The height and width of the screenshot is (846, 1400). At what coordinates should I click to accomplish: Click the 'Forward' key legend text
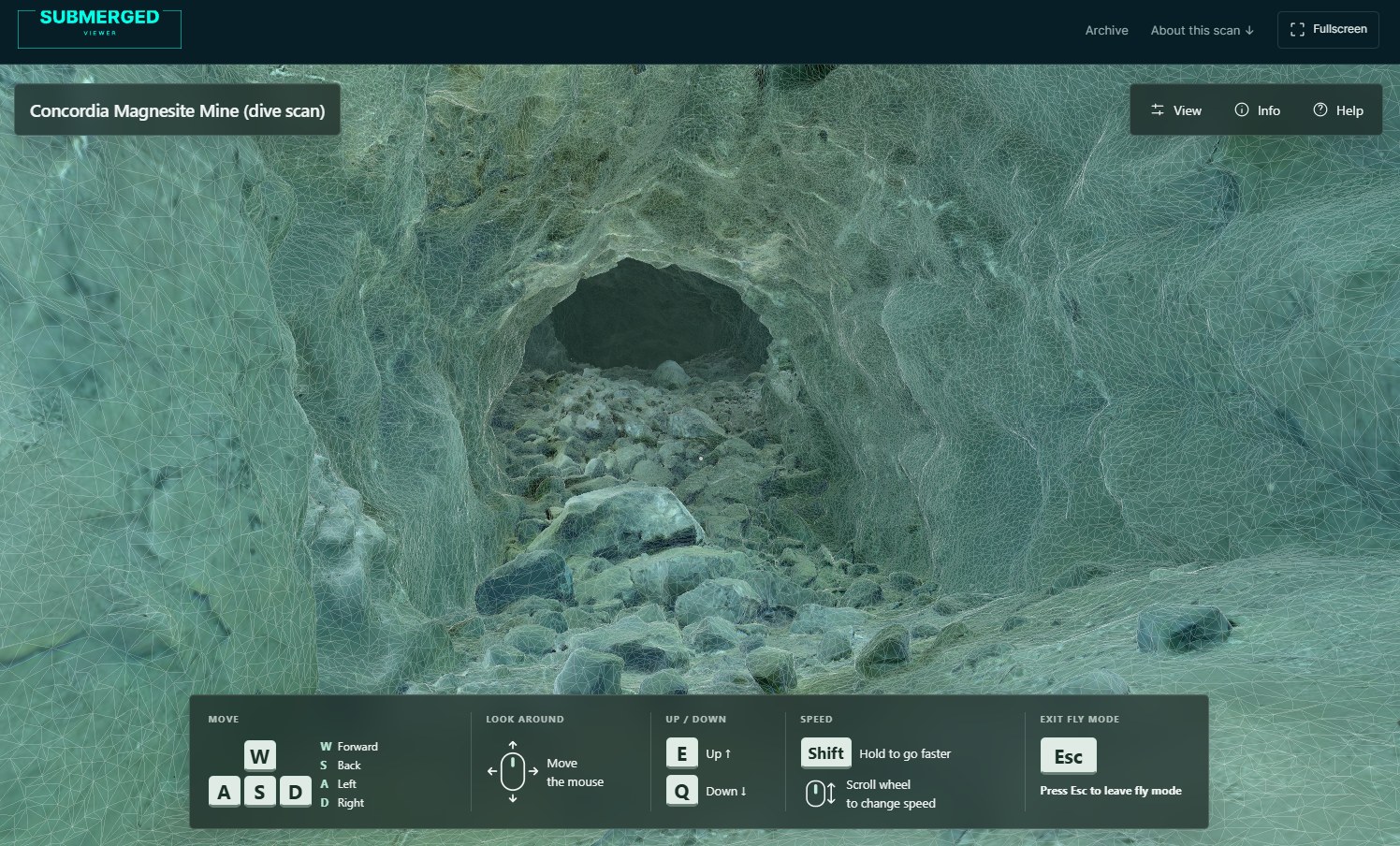tap(357, 747)
